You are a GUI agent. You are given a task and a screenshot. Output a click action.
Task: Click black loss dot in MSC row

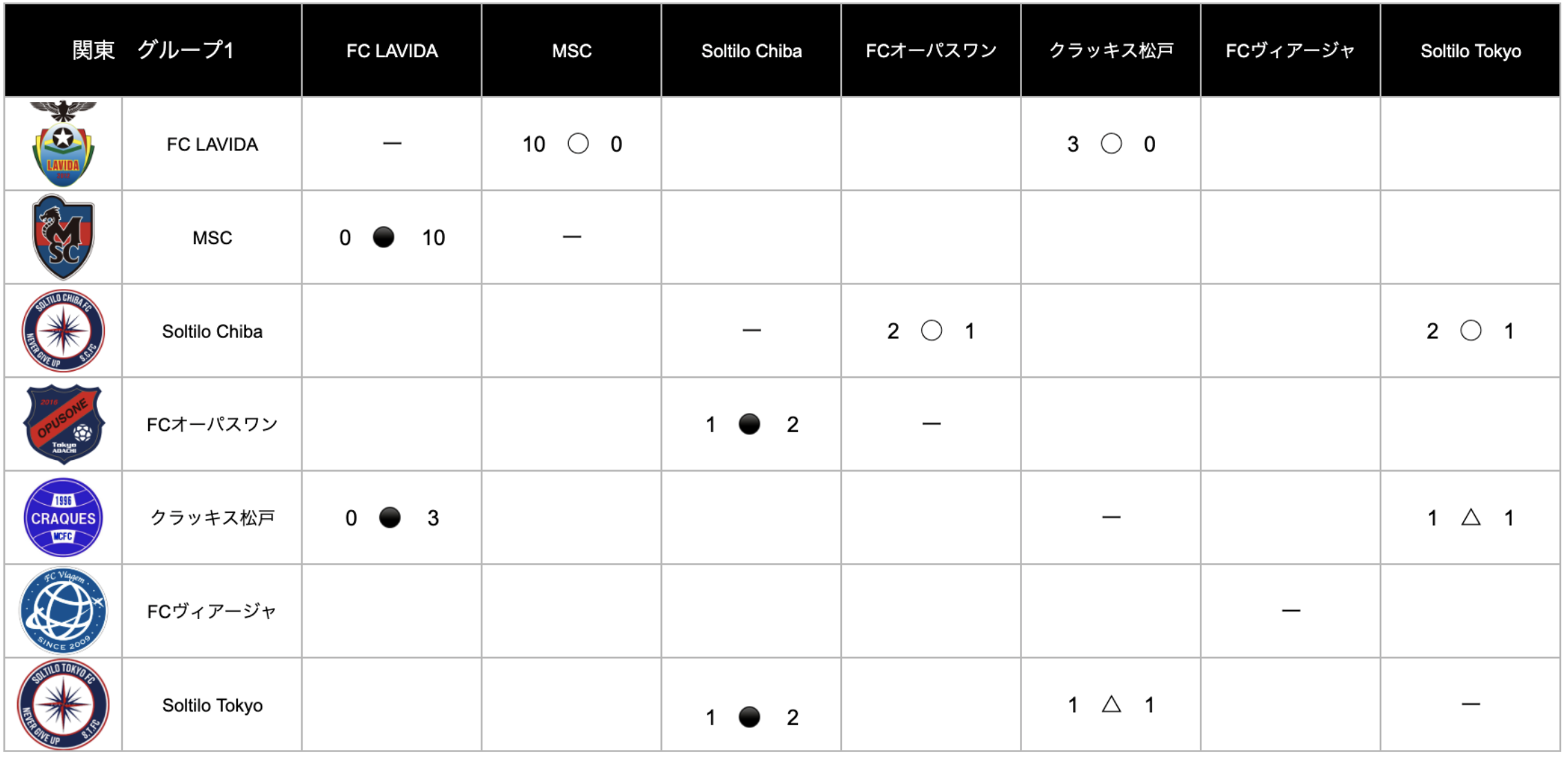383,237
